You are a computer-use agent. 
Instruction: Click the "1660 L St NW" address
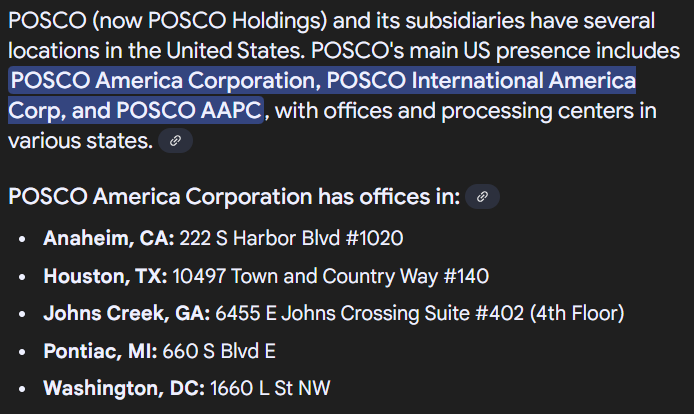point(270,388)
